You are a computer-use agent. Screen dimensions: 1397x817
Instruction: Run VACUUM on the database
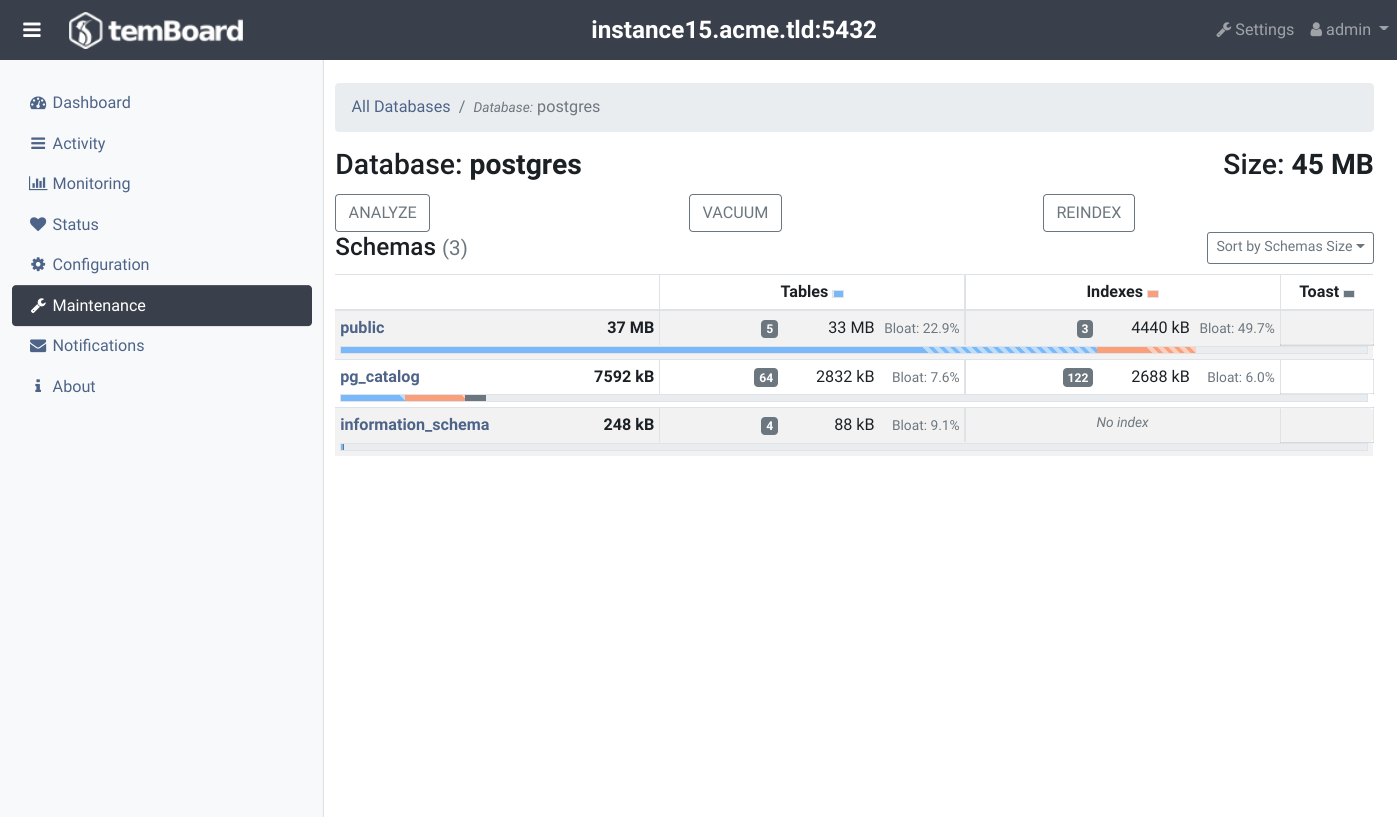coord(735,213)
